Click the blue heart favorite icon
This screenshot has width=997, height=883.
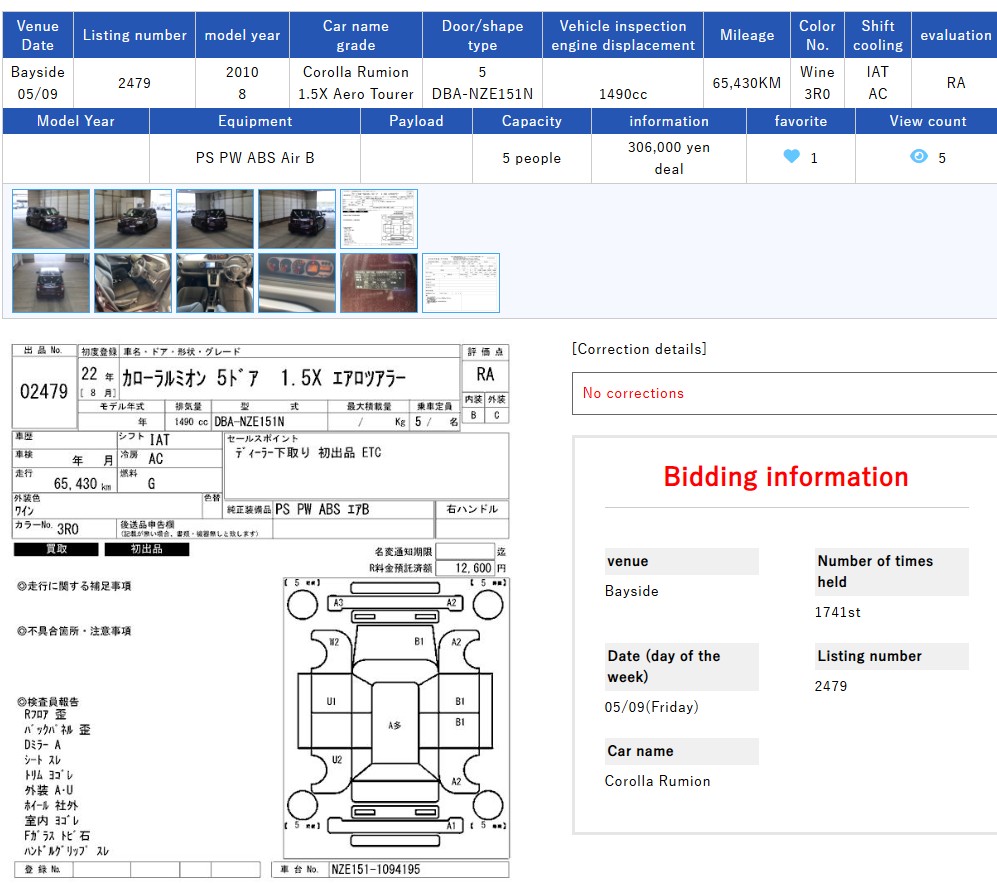point(791,156)
